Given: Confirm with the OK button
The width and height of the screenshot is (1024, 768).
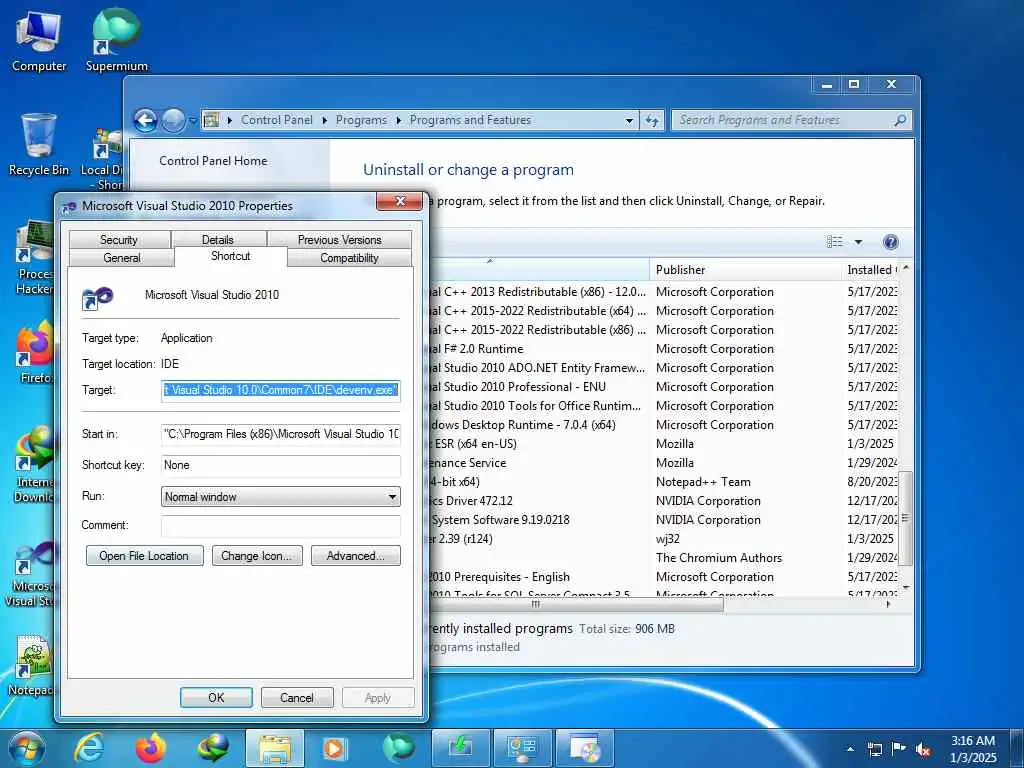Looking at the screenshot, I should [216, 697].
